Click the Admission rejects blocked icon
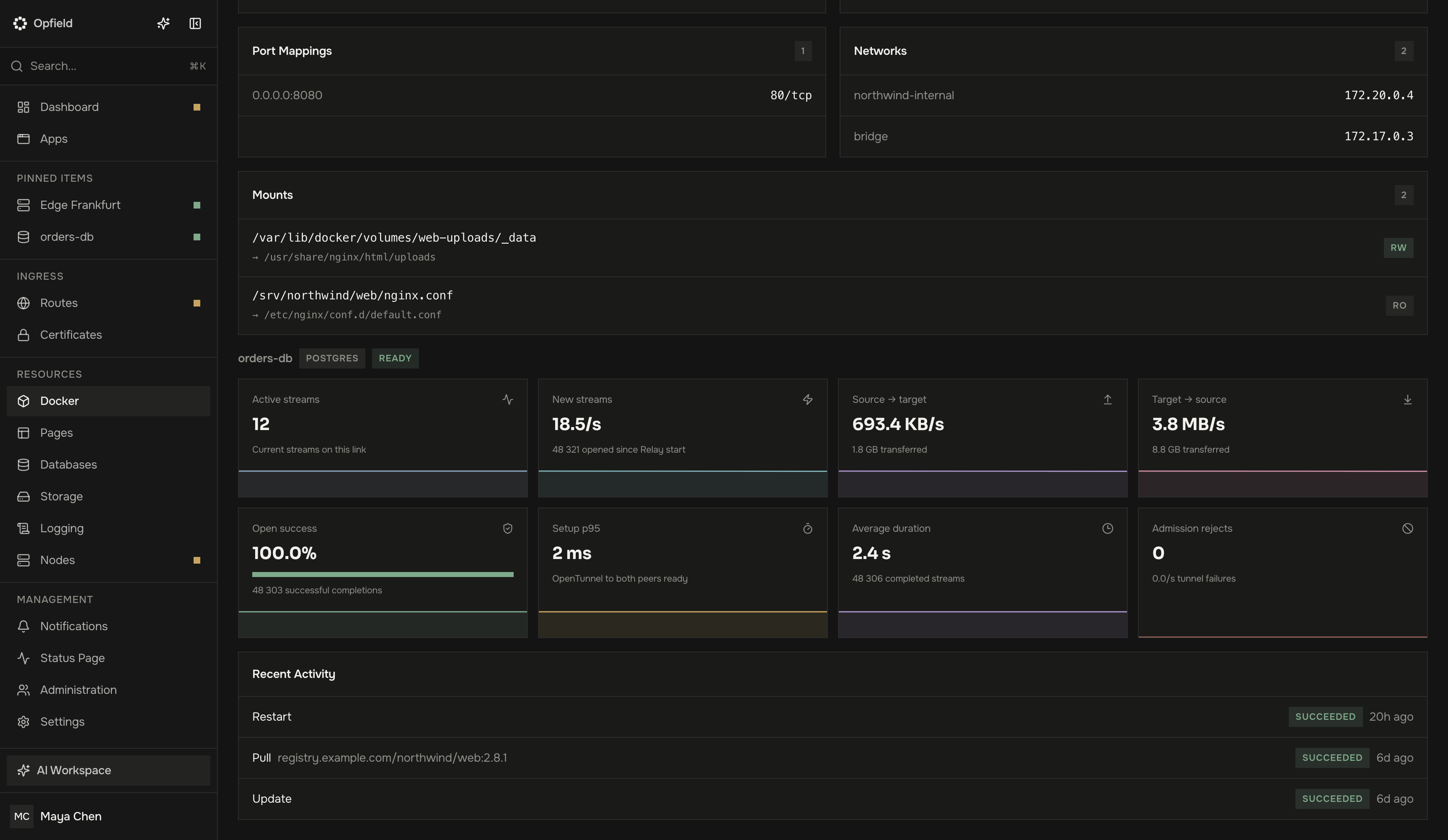This screenshot has width=1448, height=840. pos(1408,529)
